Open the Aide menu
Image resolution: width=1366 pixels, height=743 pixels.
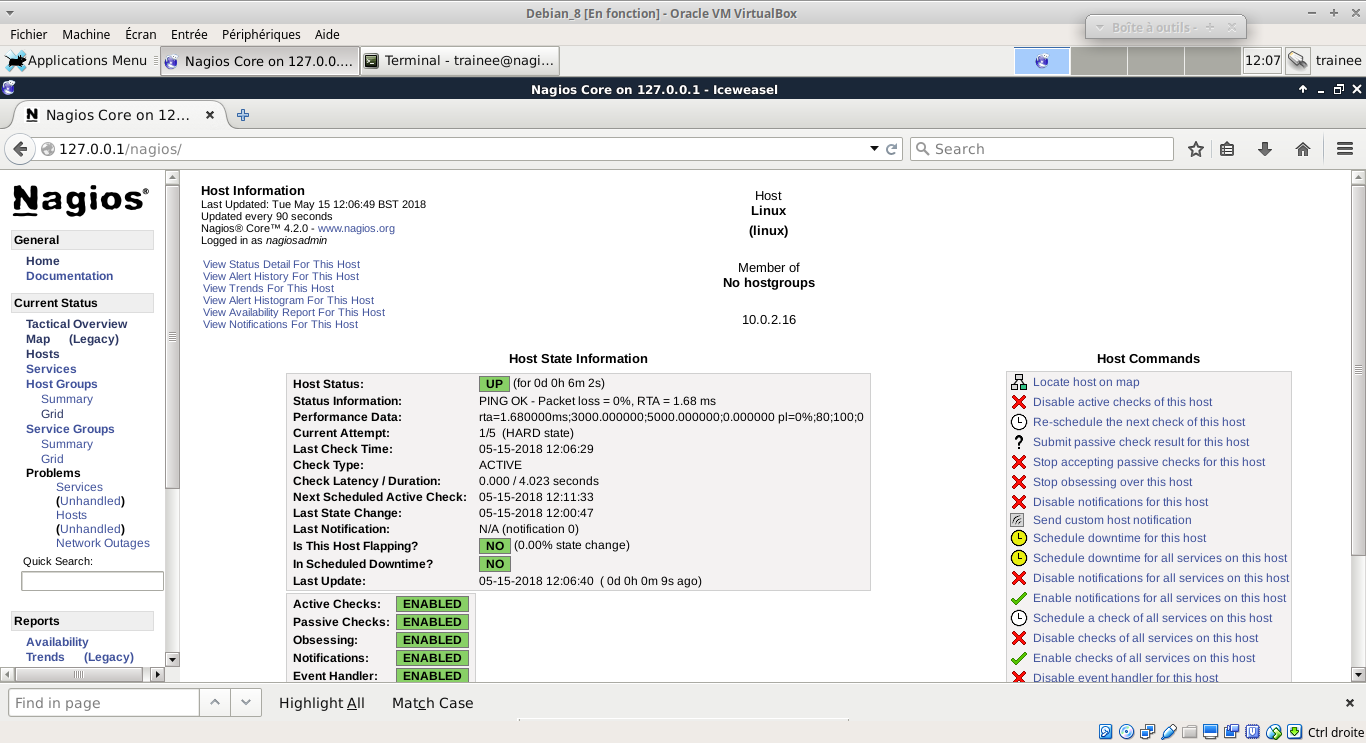pos(327,34)
